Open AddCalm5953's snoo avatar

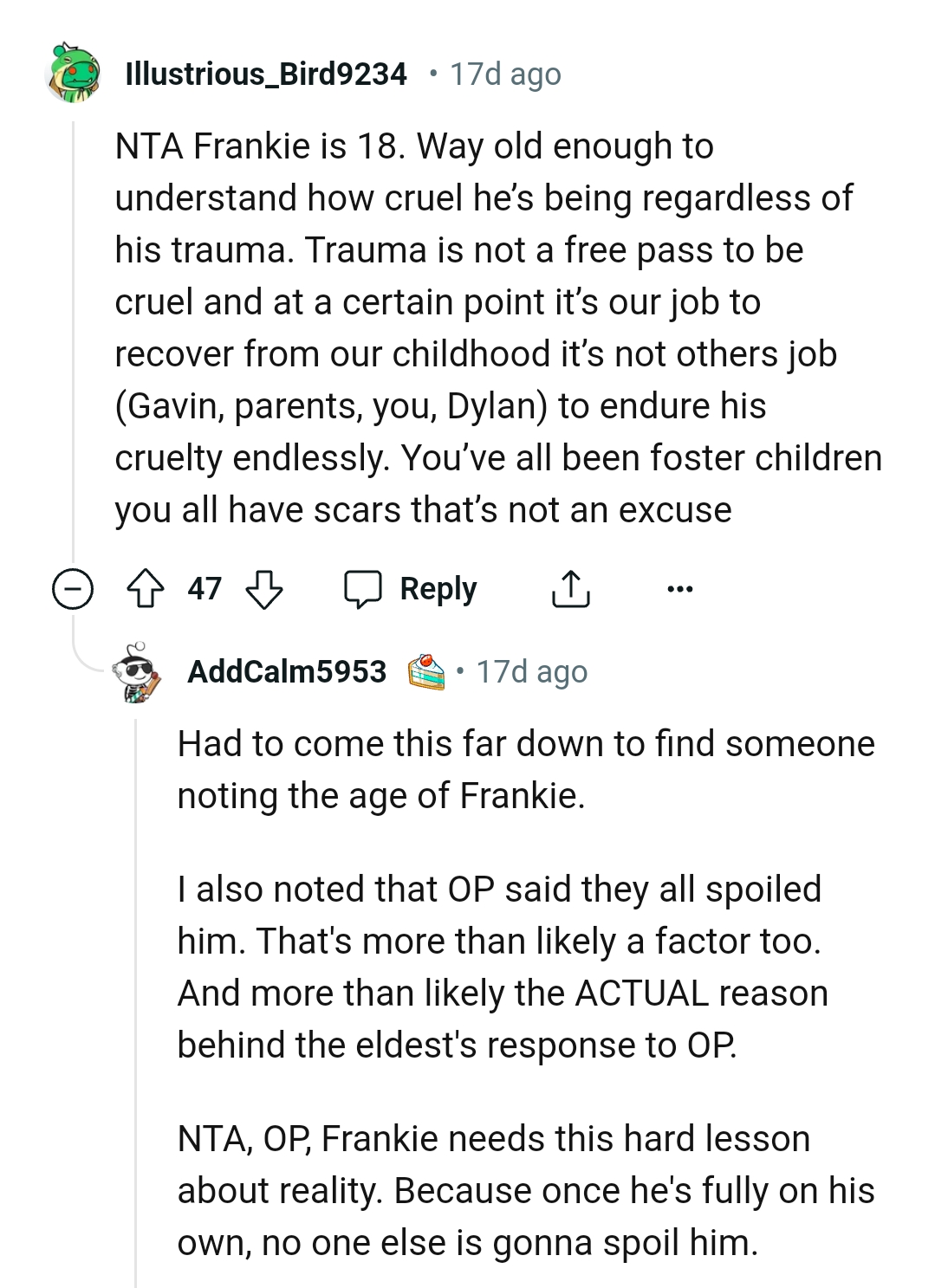[x=137, y=672]
